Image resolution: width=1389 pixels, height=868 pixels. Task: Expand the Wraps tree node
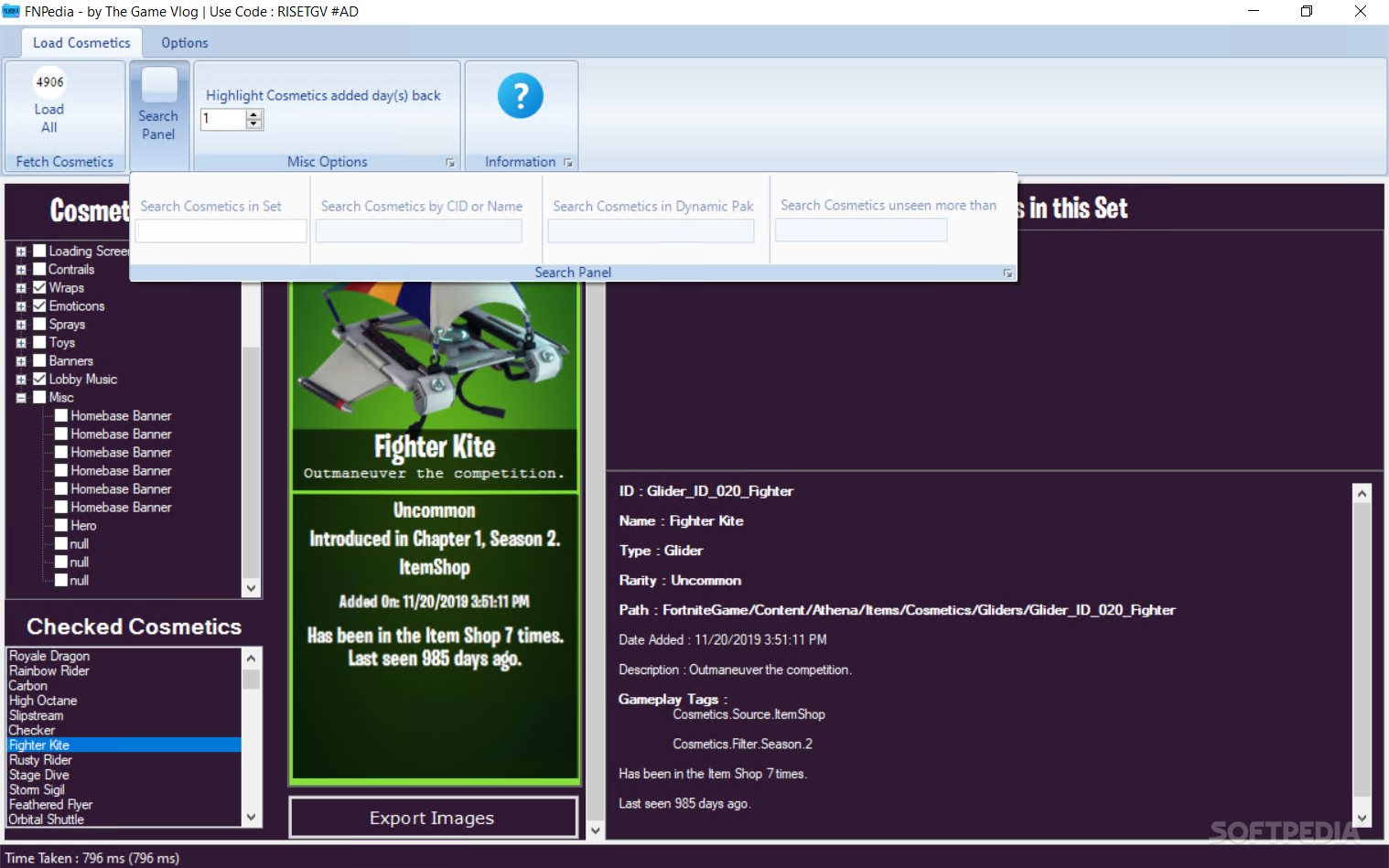click(21, 288)
